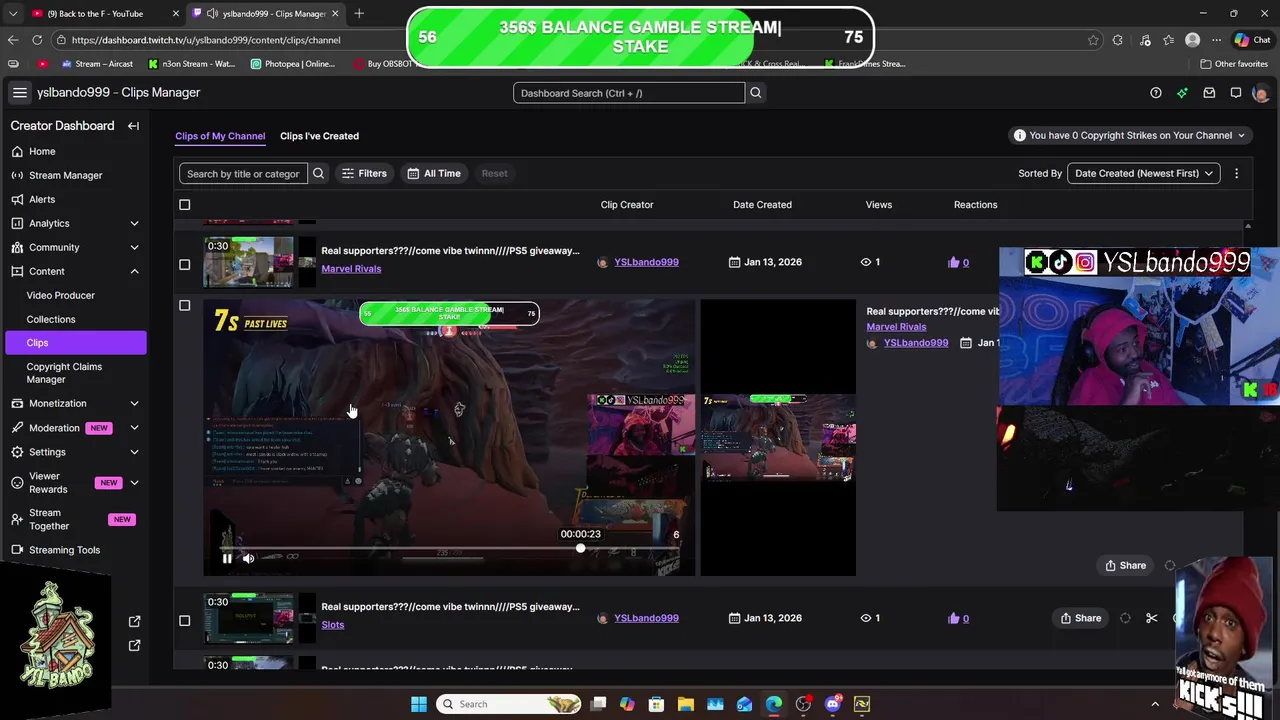
Task: Click the browser back arrow
Action: 13,40
